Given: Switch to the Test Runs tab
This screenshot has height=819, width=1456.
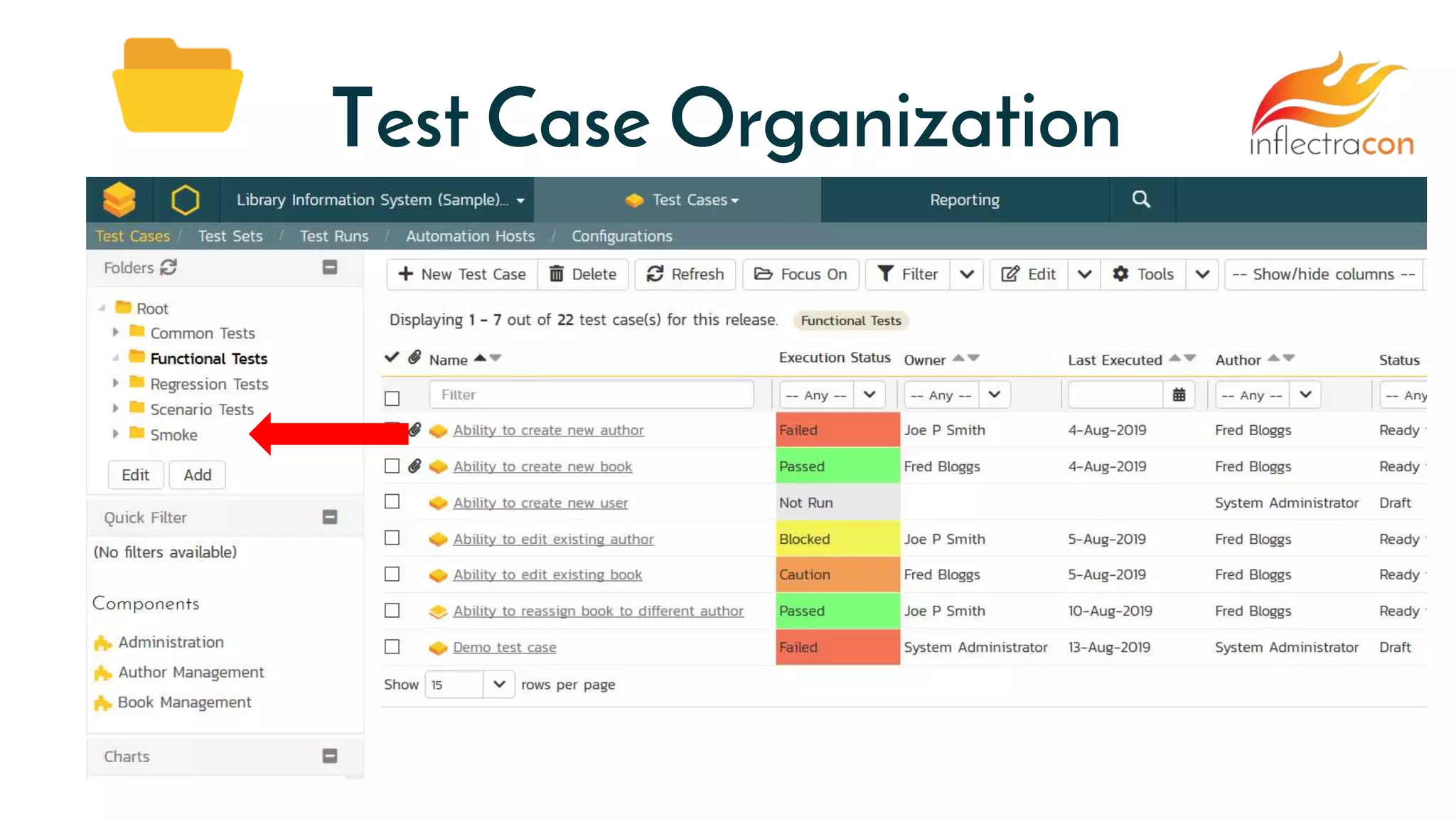Looking at the screenshot, I should tap(334, 236).
